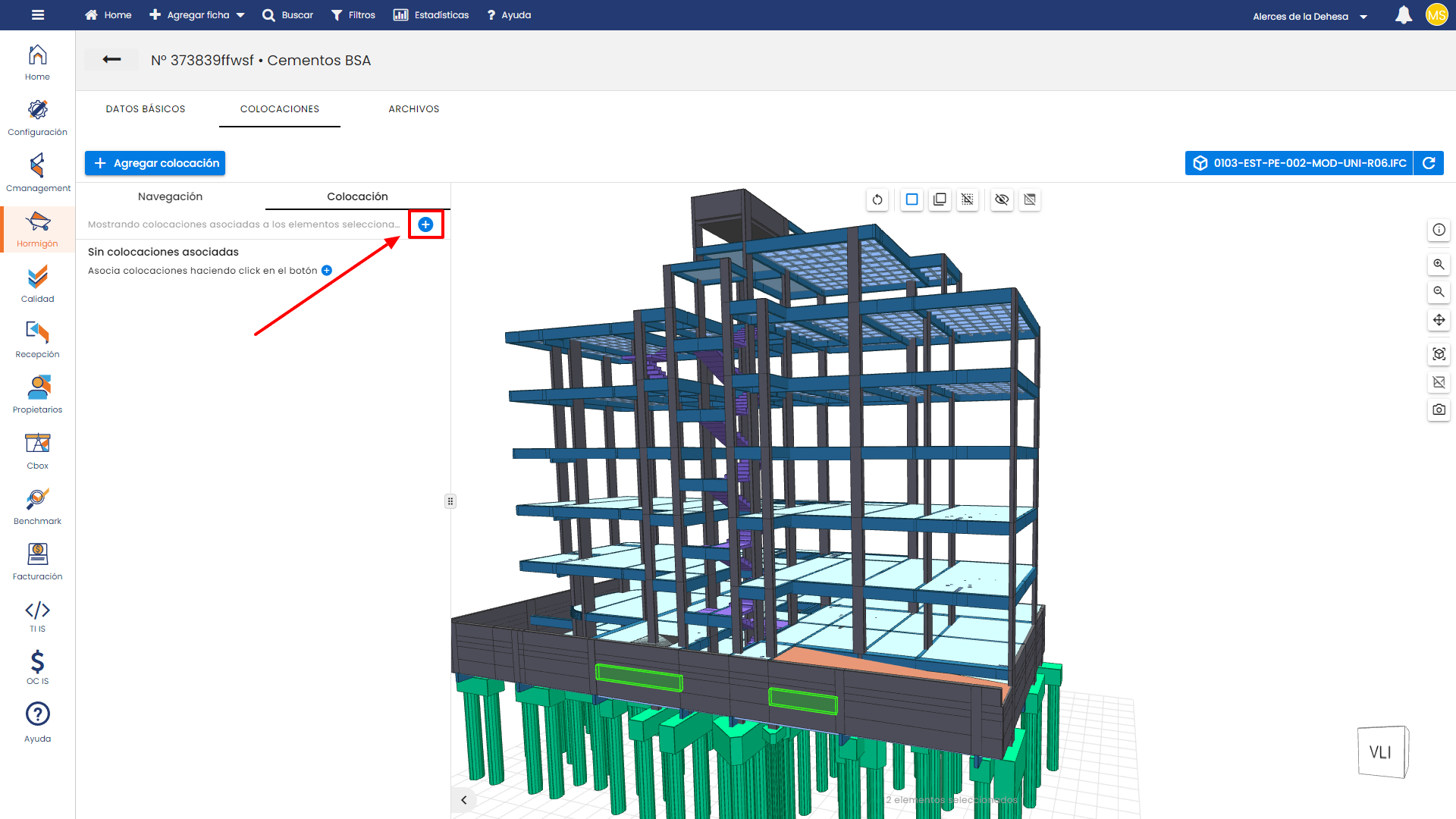Click the zoom in magnifier icon
Viewport: 1456px width, 819px height.
pyautogui.click(x=1439, y=265)
